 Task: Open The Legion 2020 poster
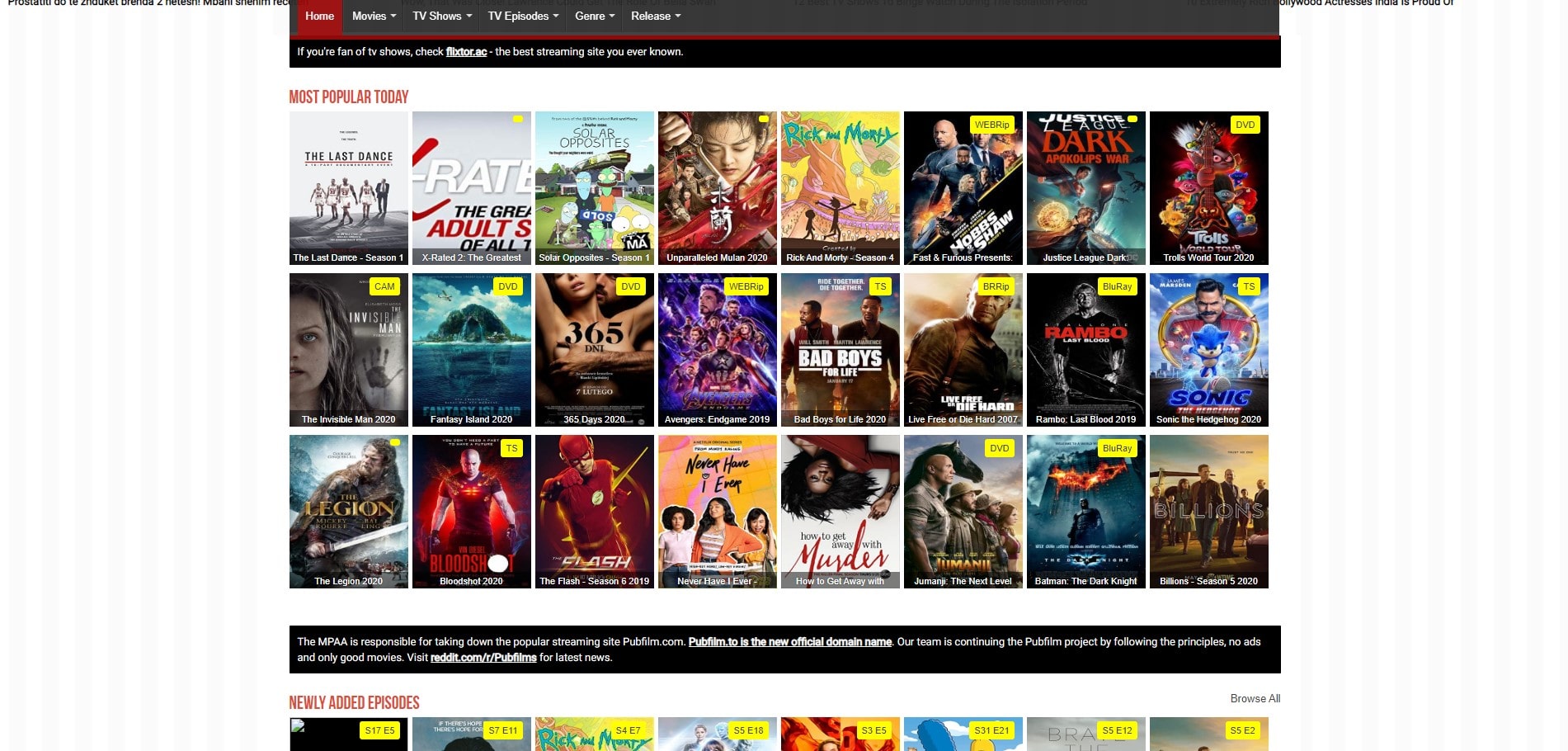coord(349,512)
